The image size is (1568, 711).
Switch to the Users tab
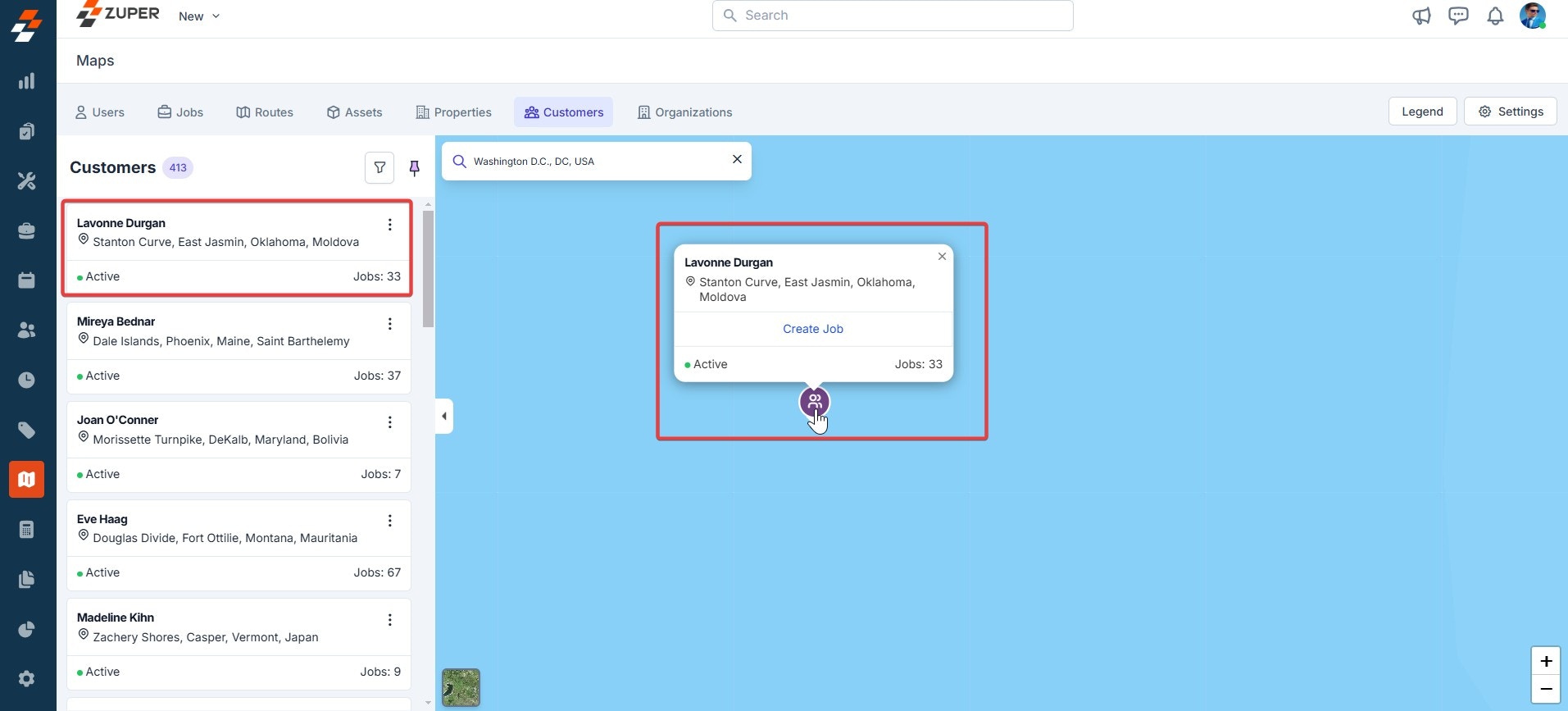(x=100, y=112)
